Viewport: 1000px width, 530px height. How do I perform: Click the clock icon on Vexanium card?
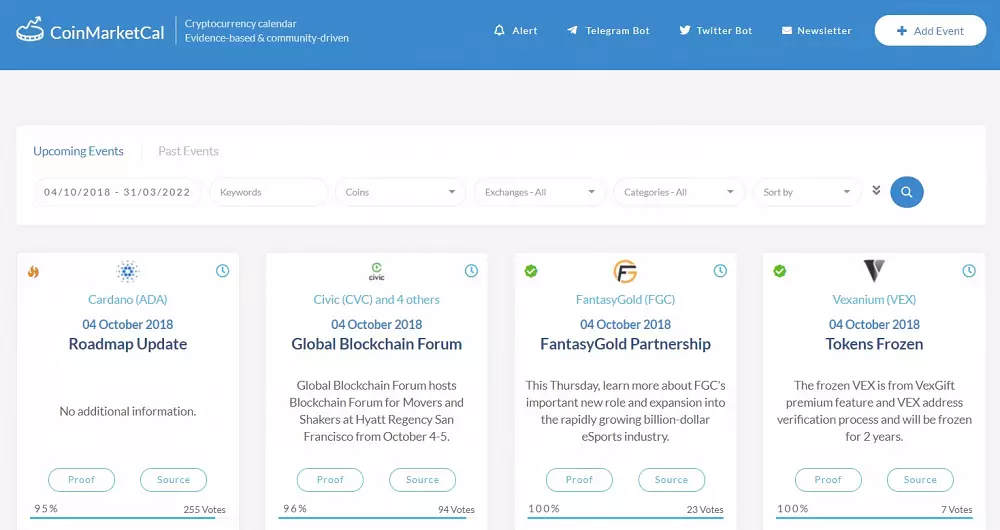click(969, 271)
